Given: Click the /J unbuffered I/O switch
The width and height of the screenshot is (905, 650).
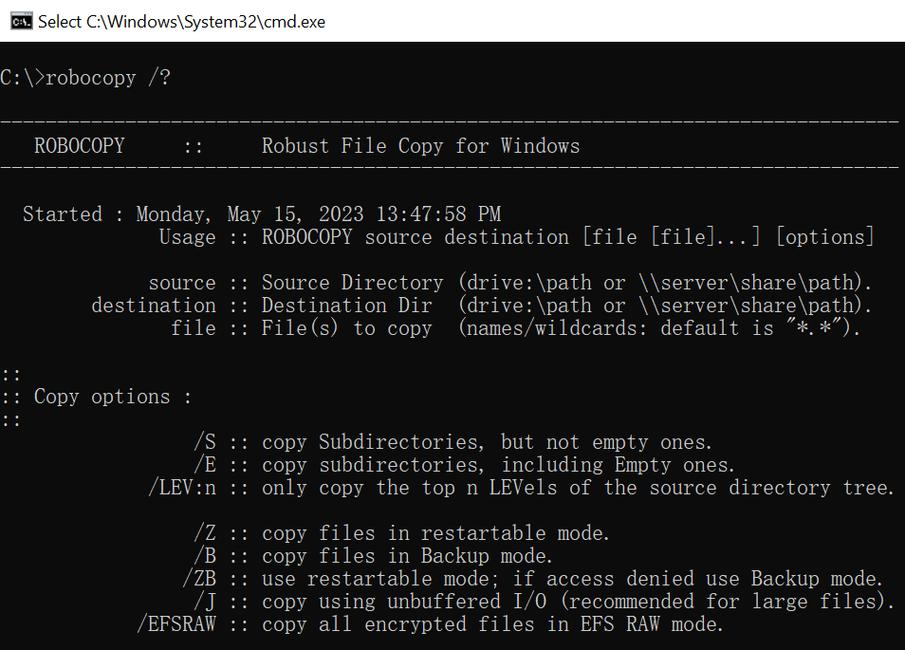Looking at the screenshot, I should tap(205, 602).
